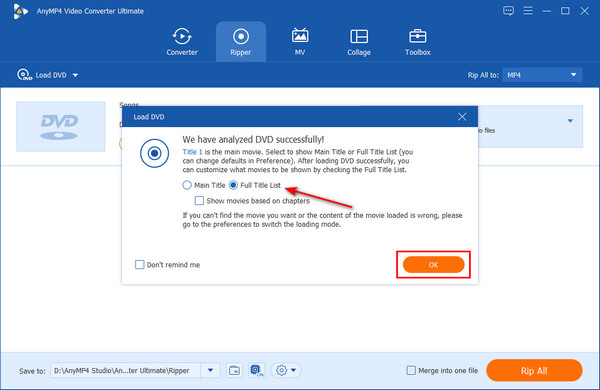Open the output folder icon
The width and height of the screenshot is (600, 390).
coord(234,370)
